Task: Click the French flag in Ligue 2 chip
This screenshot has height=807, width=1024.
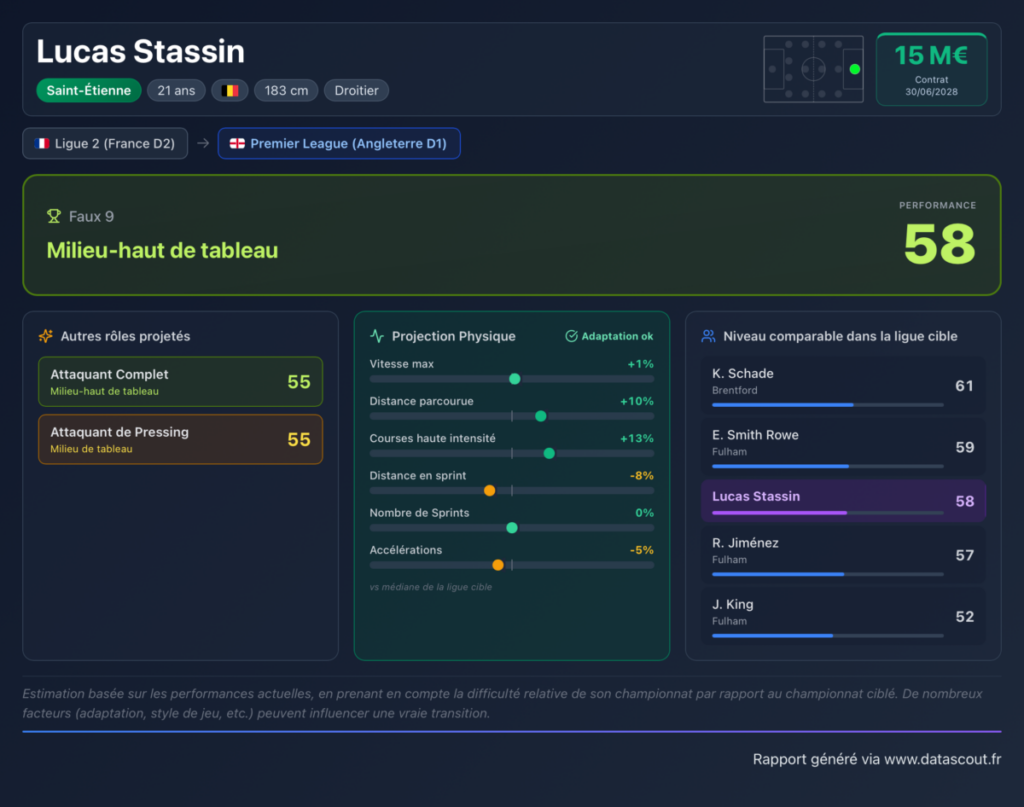Action: pos(42,144)
